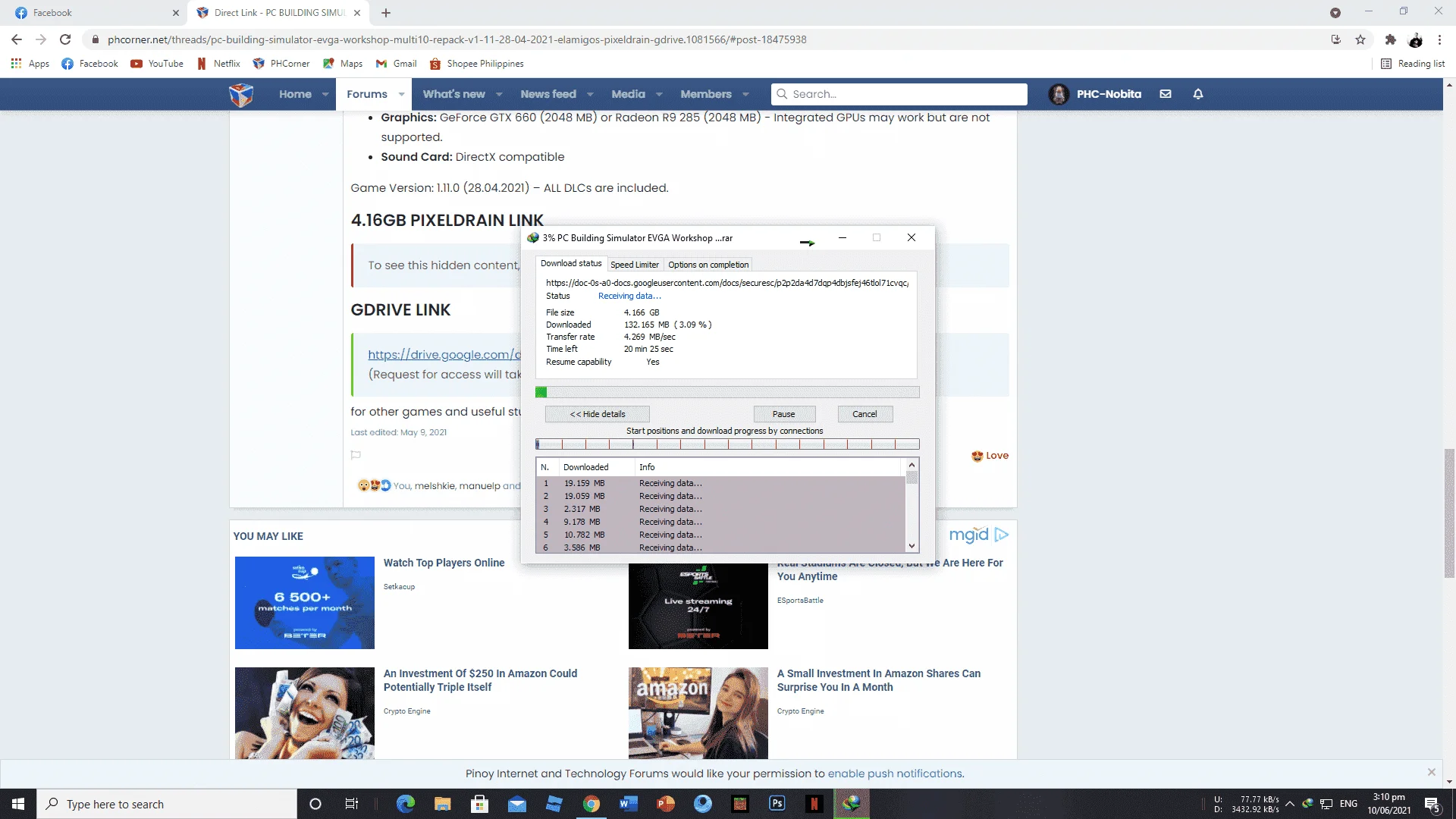Image resolution: width=1456 pixels, height=819 pixels.
Task: Close the Direct Link browser tab
Action: tap(357, 13)
